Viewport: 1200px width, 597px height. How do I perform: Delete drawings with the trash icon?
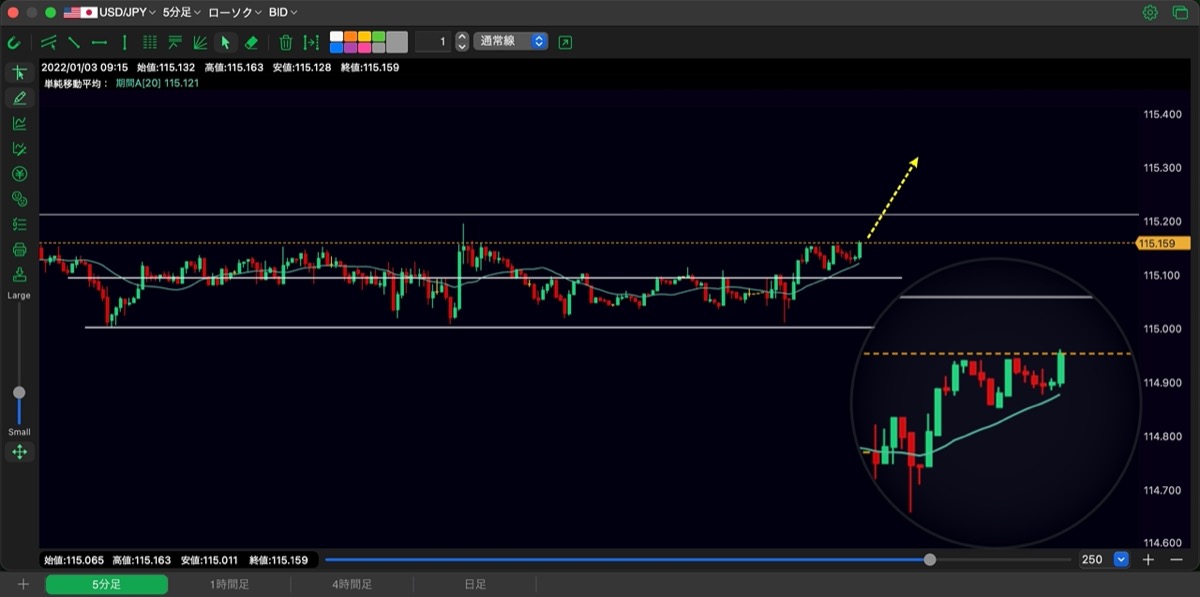(x=286, y=42)
